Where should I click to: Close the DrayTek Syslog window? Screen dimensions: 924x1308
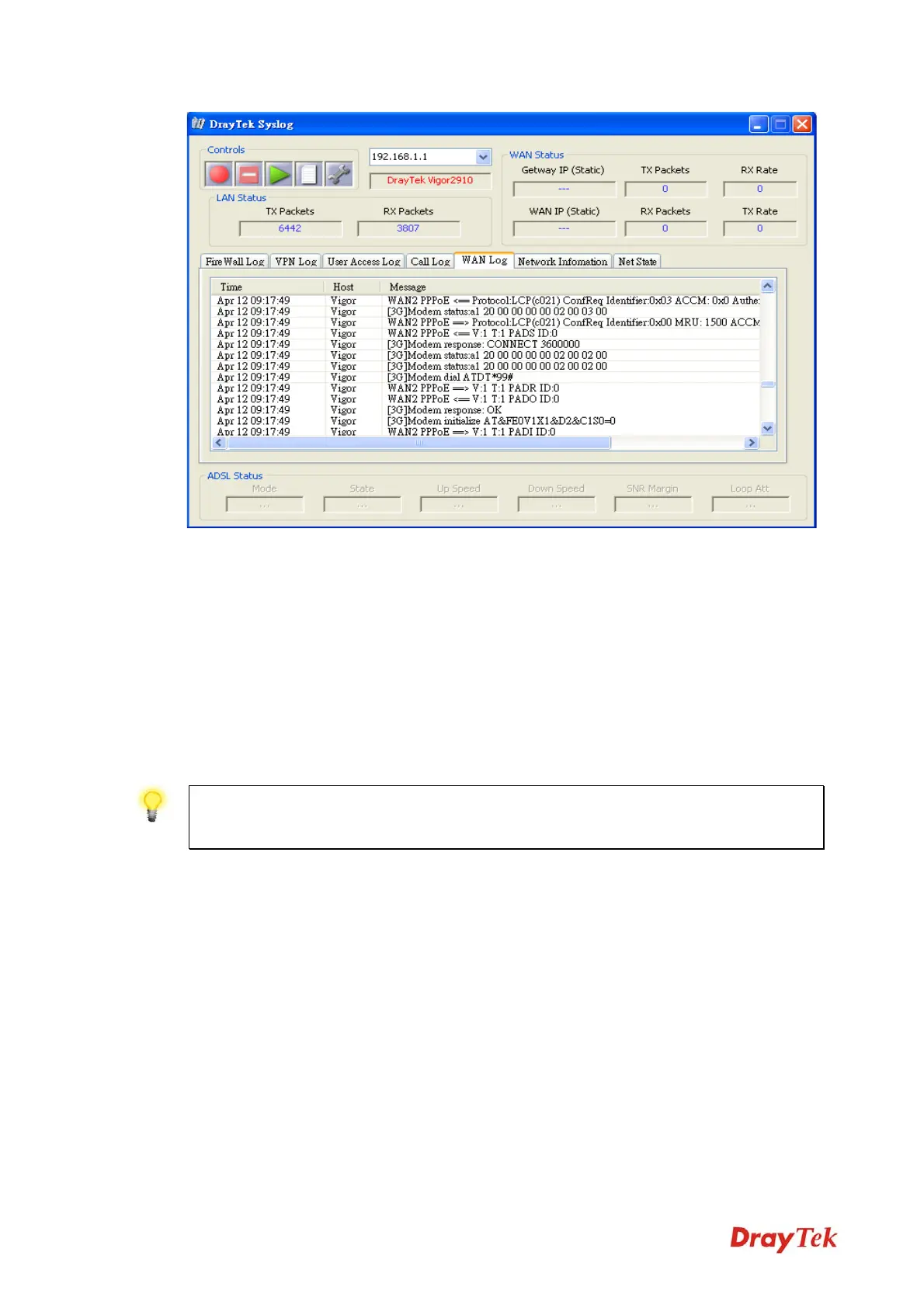click(802, 124)
